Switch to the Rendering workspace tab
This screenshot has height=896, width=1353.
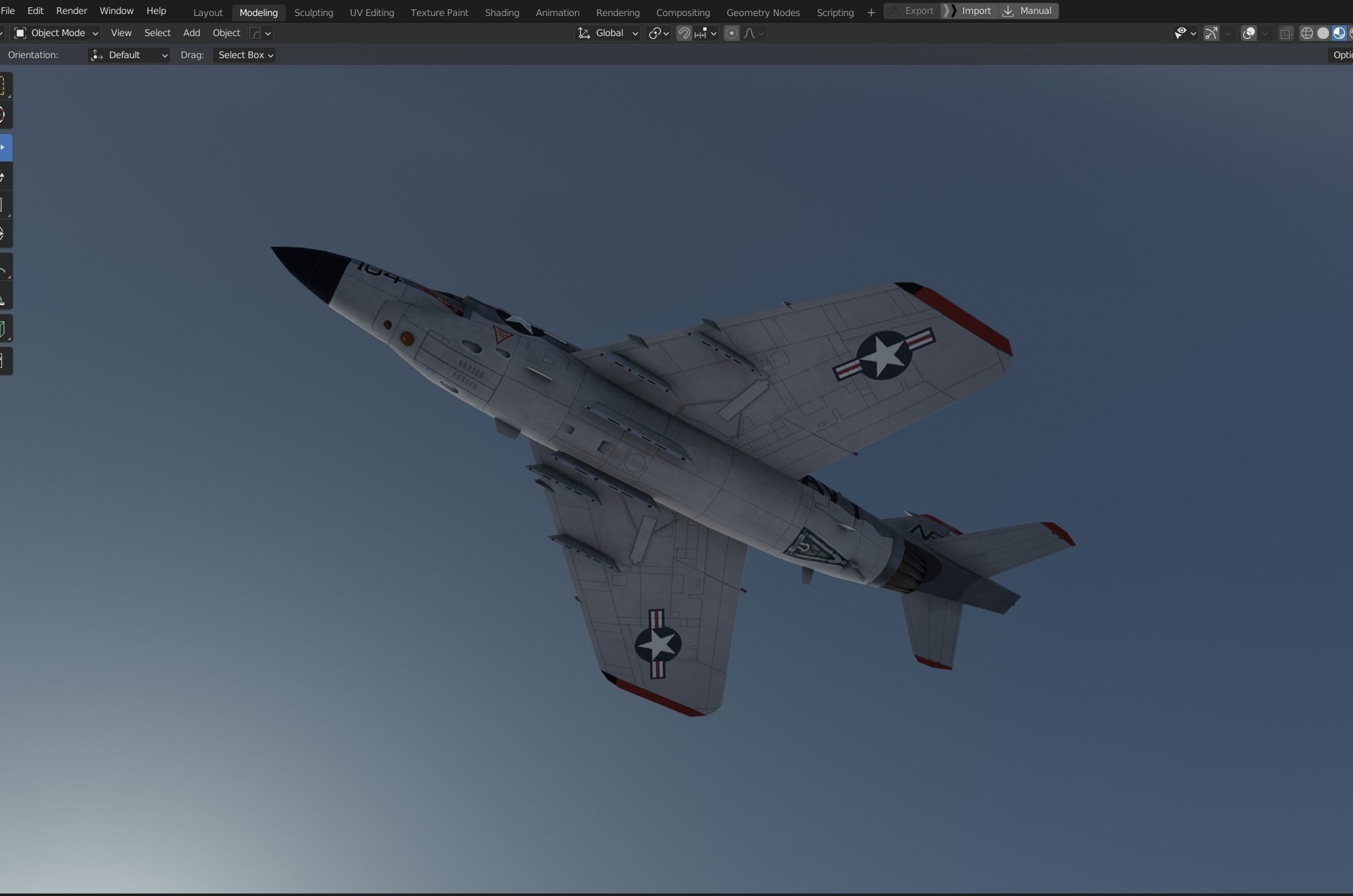(618, 13)
